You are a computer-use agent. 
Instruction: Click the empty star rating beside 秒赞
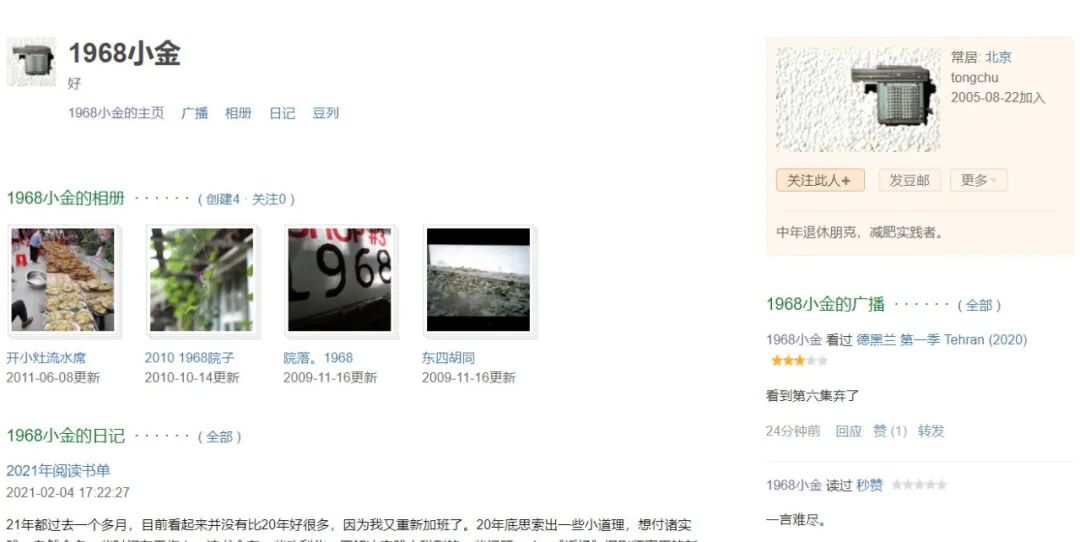pyautogui.click(x=919, y=485)
